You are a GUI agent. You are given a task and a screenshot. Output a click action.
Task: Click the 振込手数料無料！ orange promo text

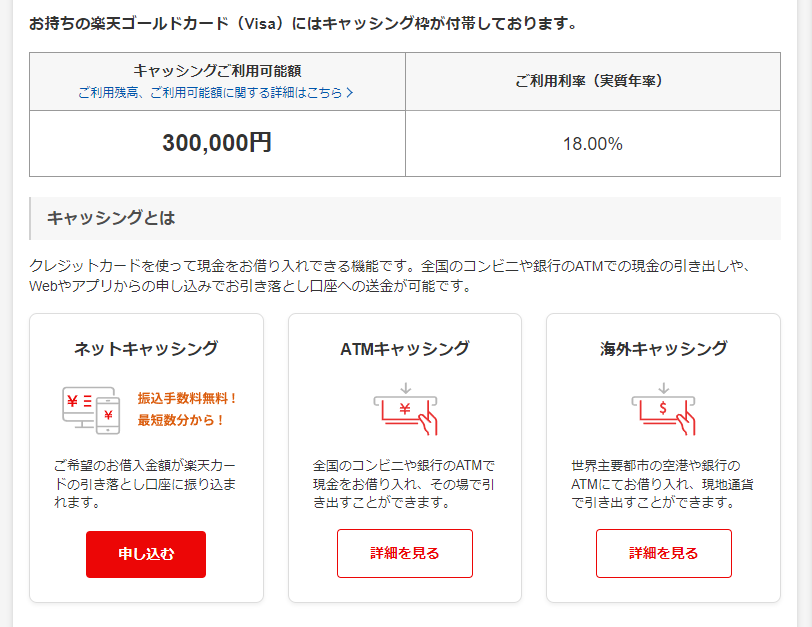pyautogui.click(x=187, y=398)
